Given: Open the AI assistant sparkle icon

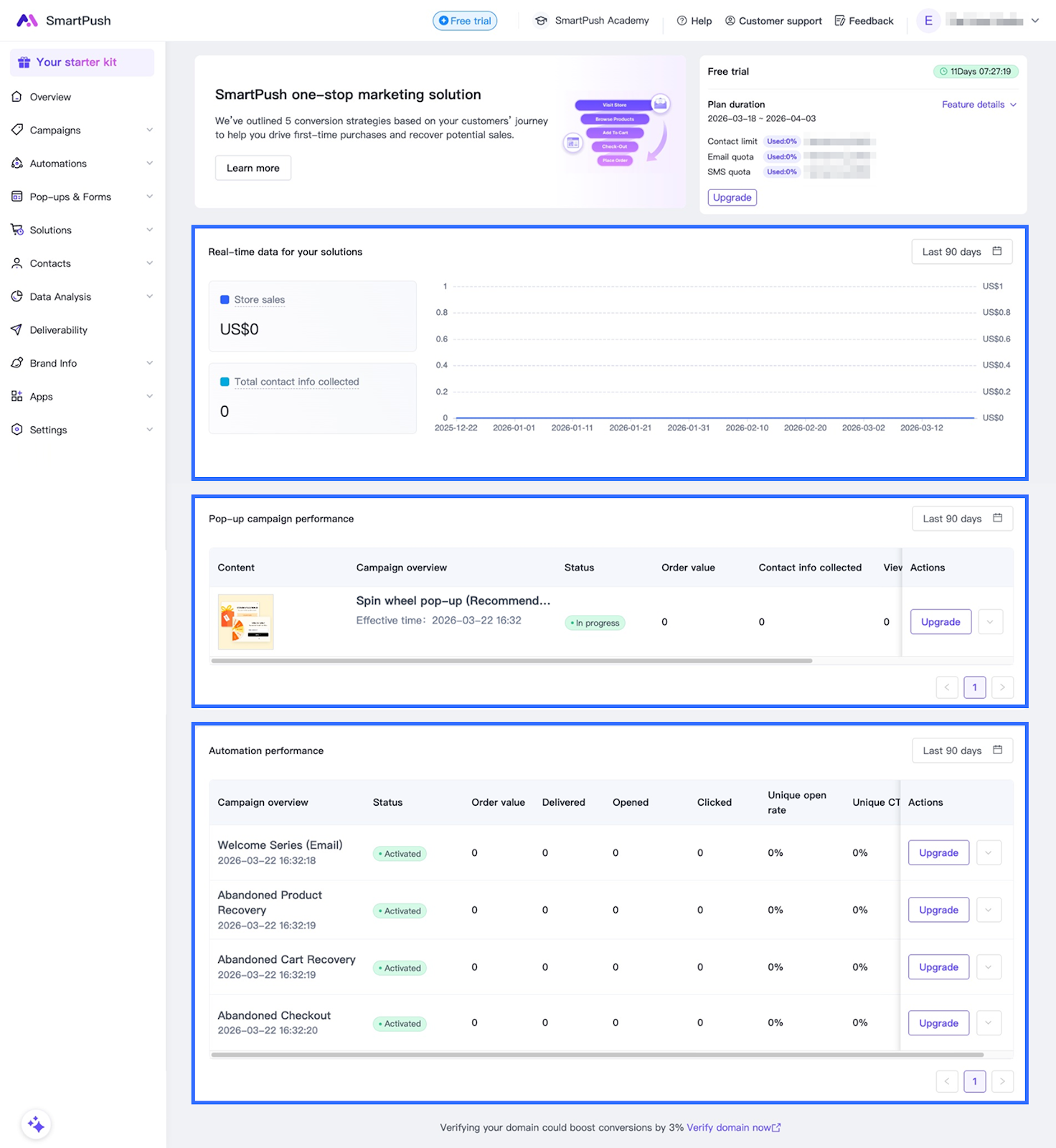Looking at the screenshot, I should (36, 1124).
